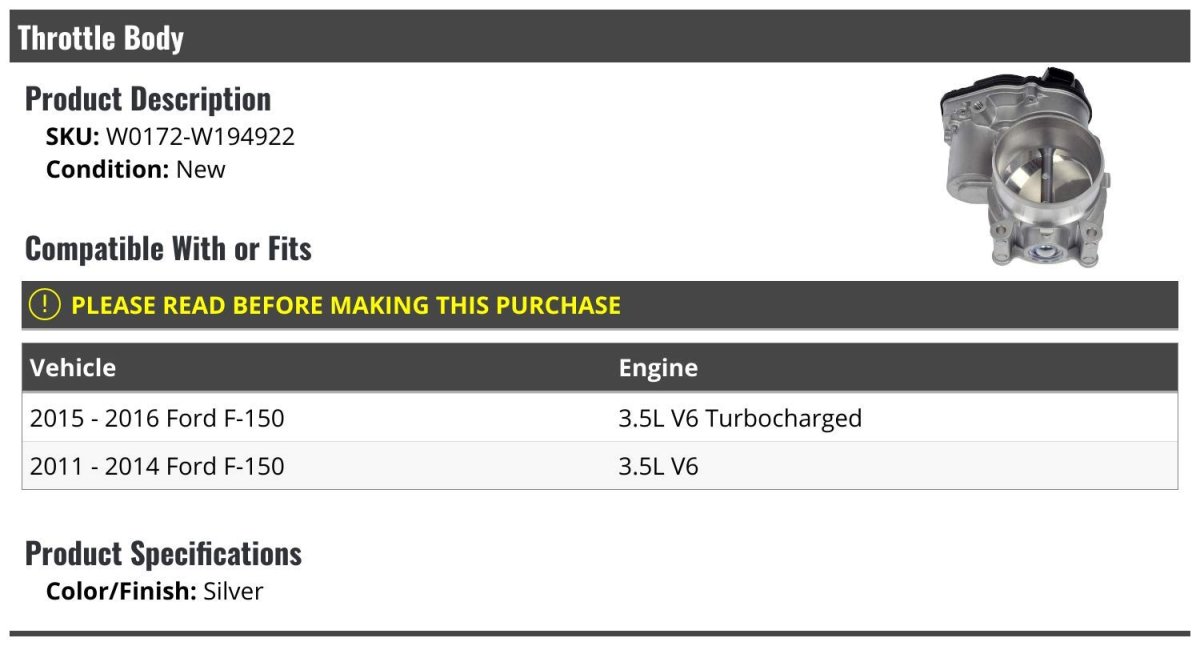The height and width of the screenshot is (646, 1200).
Task: Click the 3.5L V6 engine cell in second row
Action: pos(658,466)
